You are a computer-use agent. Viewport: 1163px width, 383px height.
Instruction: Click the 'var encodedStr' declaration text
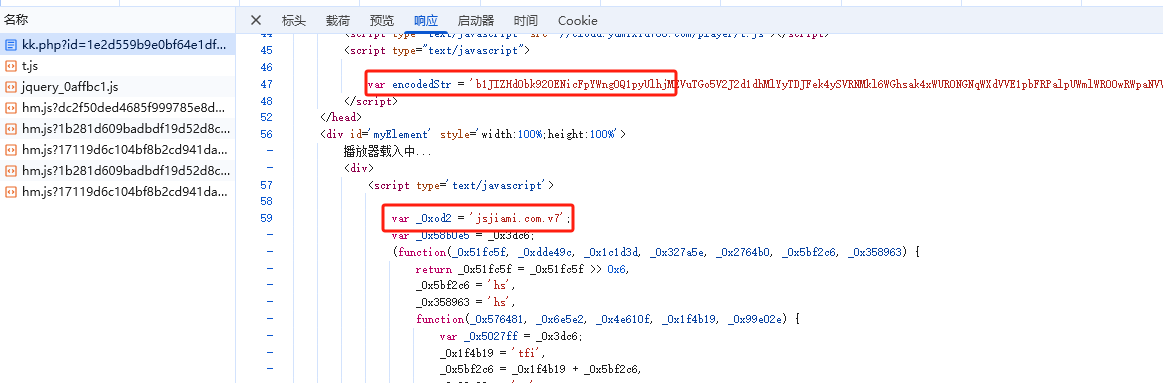click(410, 84)
